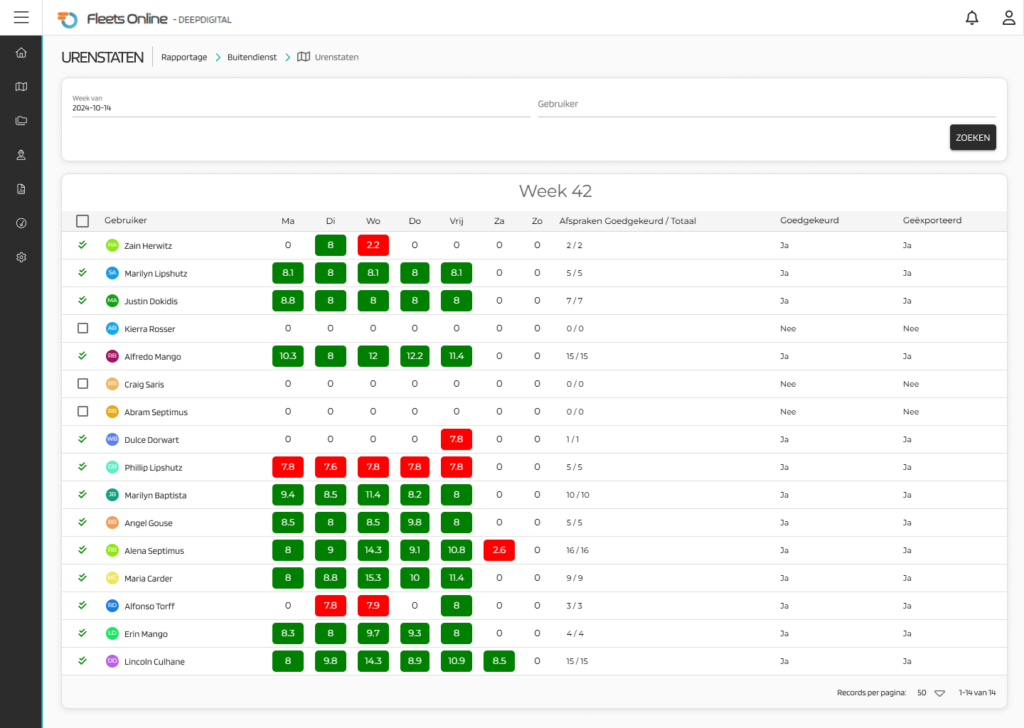
Task: Open Zain Herwitz's Wednesday 2.2 hours
Action: coord(373,245)
